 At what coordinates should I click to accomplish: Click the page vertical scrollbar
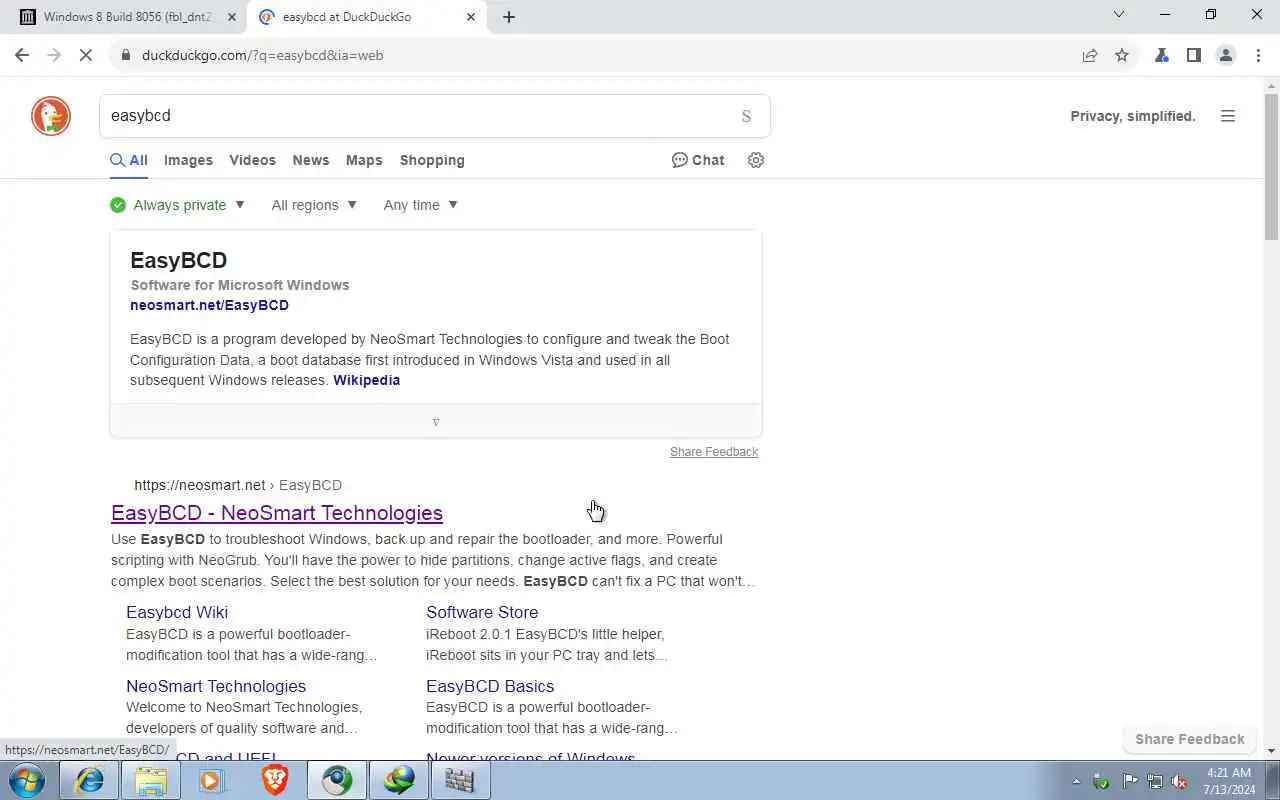click(x=1272, y=168)
